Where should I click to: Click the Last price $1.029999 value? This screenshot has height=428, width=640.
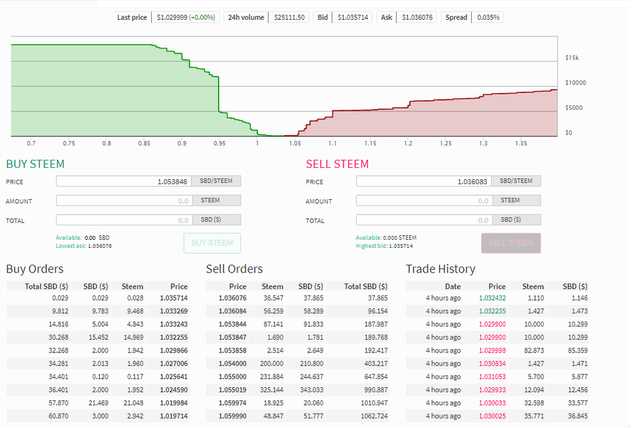[186, 18]
